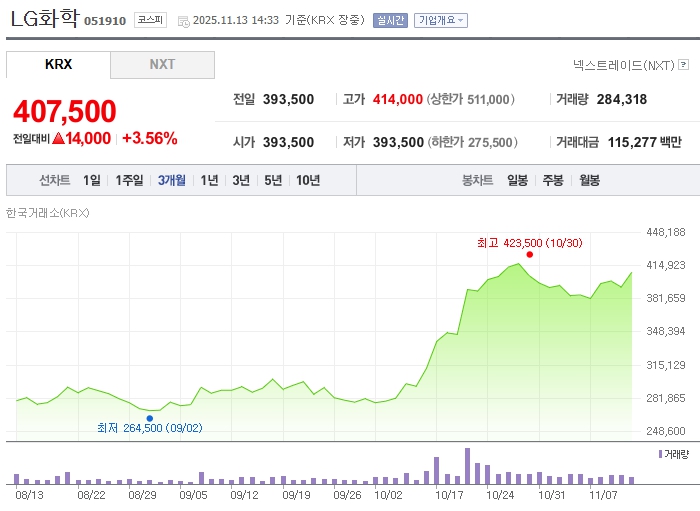Select the 1일 line chart period
The image size is (700, 511).
point(92,180)
